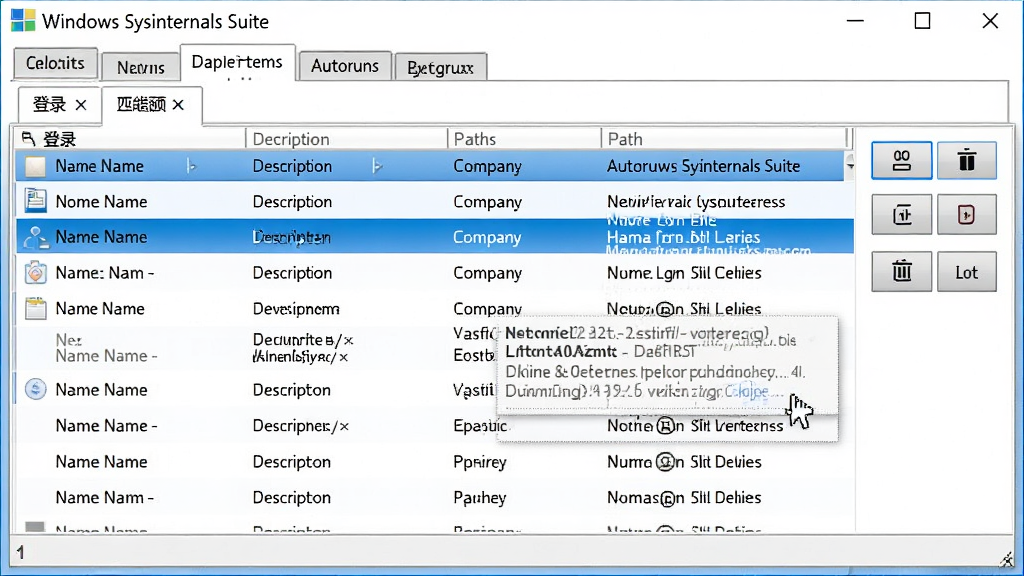Image resolution: width=1024 pixels, height=576 pixels.
Task: Click the round blue icon in Vastil row
Action: (35, 389)
